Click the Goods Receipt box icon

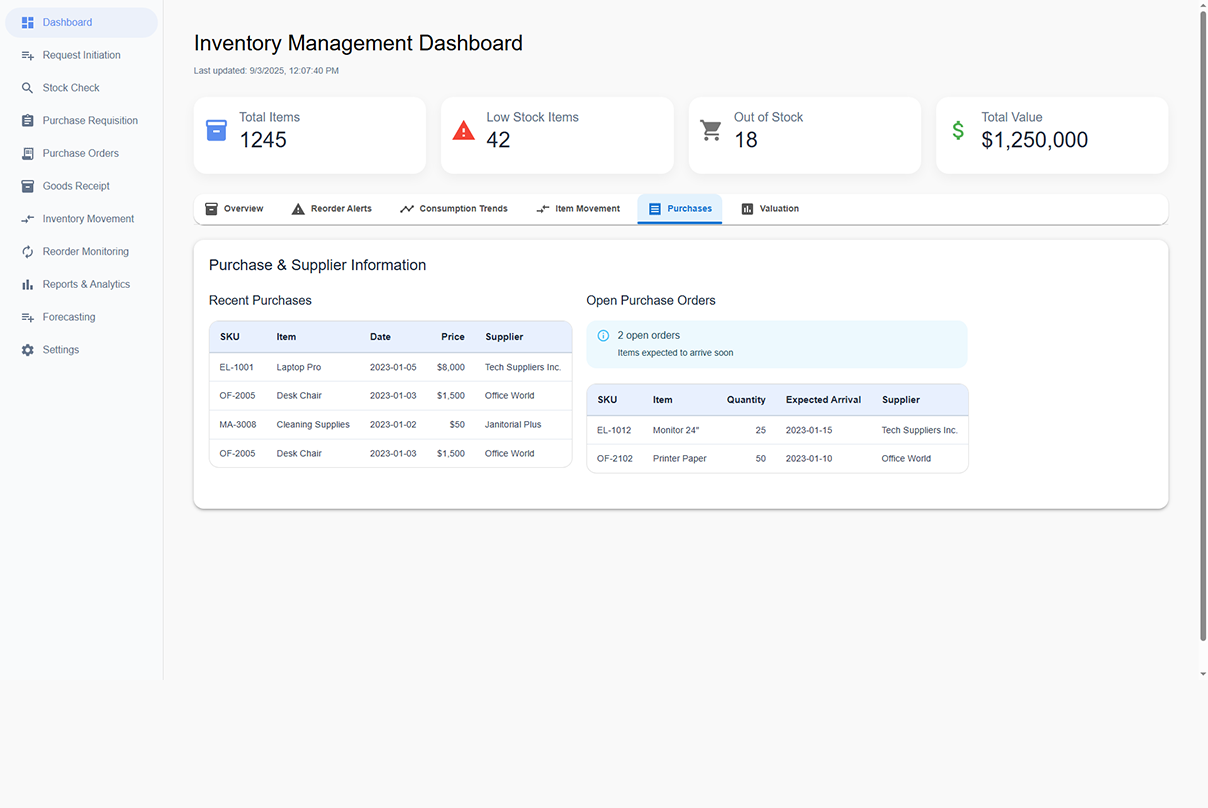(x=28, y=186)
